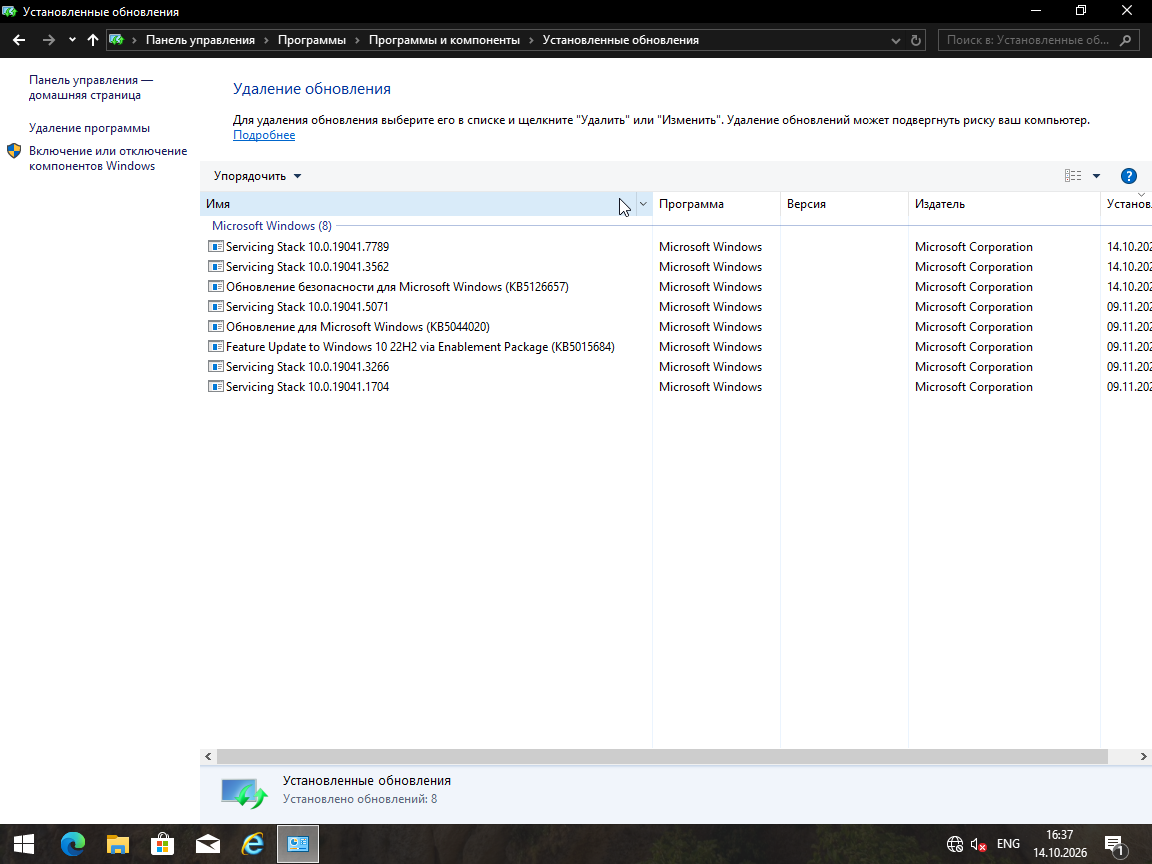Select Servicing Stack 10.0.19041.3562 row
This screenshot has height=864, width=1152.
(676, 267)
